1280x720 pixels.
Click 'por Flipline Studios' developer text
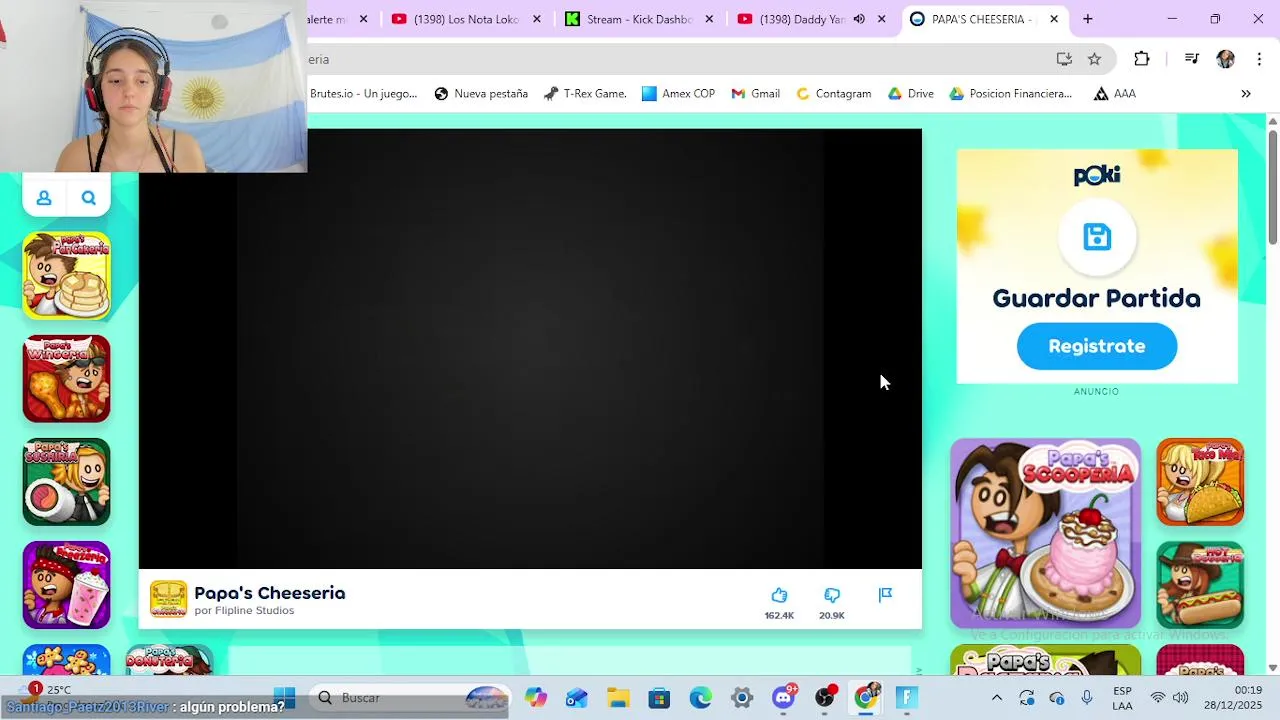click(x=244, y=611)
